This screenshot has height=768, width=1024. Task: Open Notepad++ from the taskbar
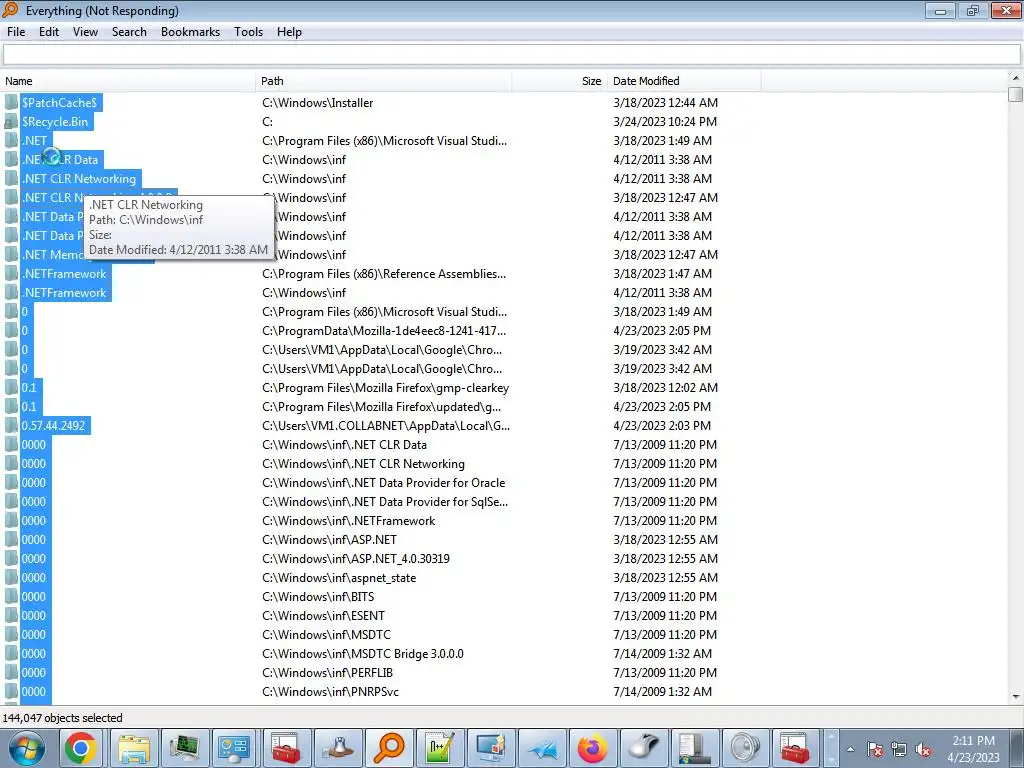coord(440,748)
